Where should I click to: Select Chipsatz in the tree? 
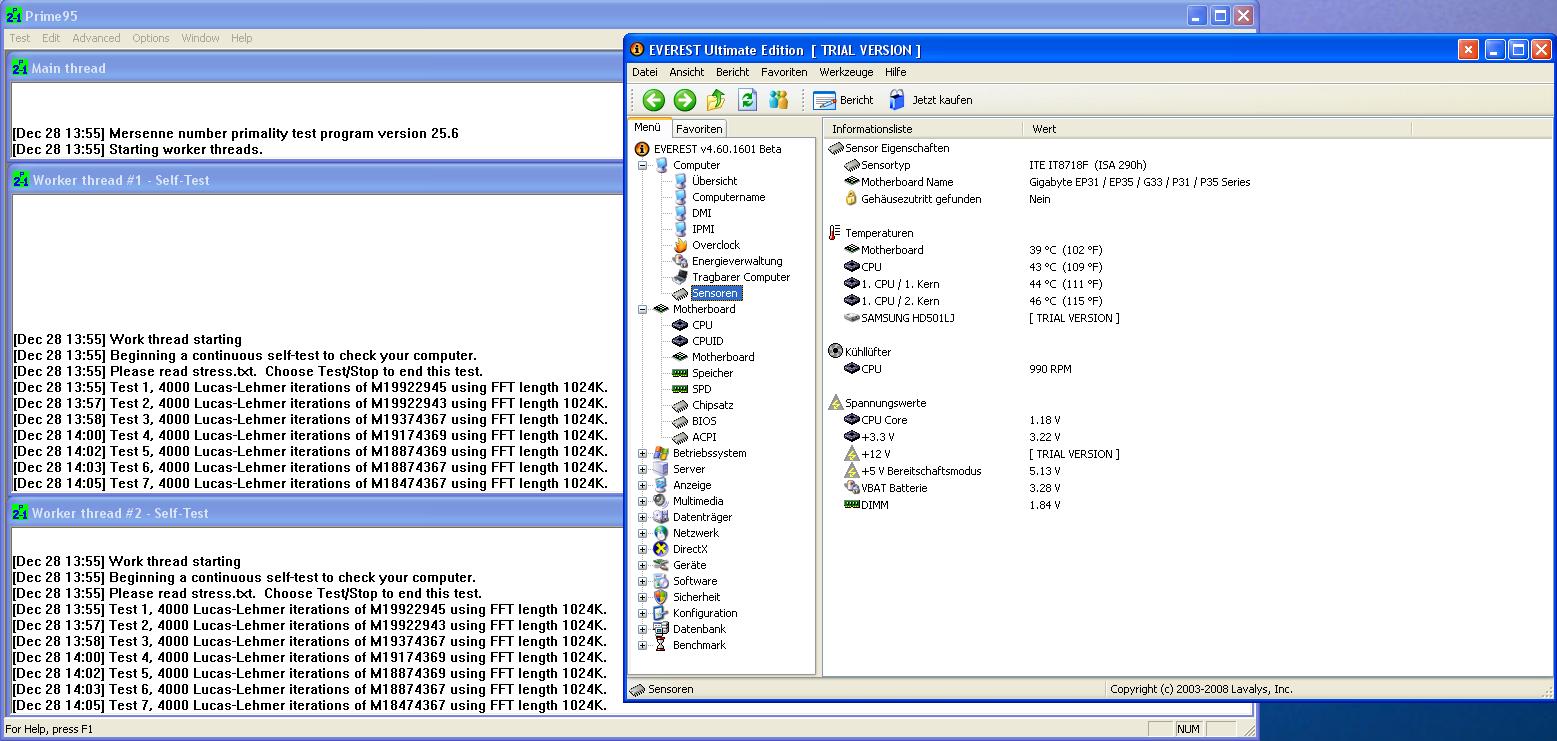pyautogui.click(x=712, y=405)
